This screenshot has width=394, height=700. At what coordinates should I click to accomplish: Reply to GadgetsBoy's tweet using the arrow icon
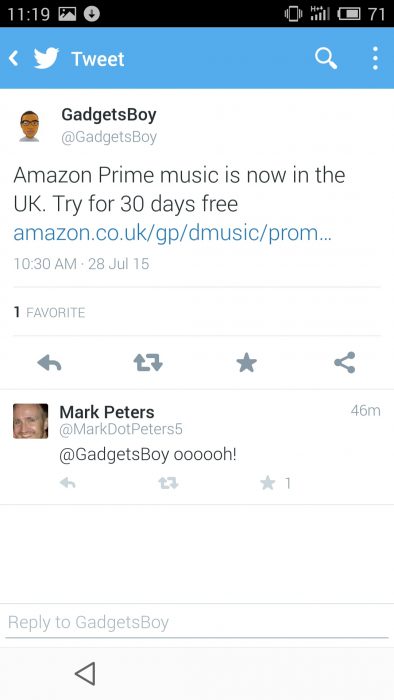[50, 363]
